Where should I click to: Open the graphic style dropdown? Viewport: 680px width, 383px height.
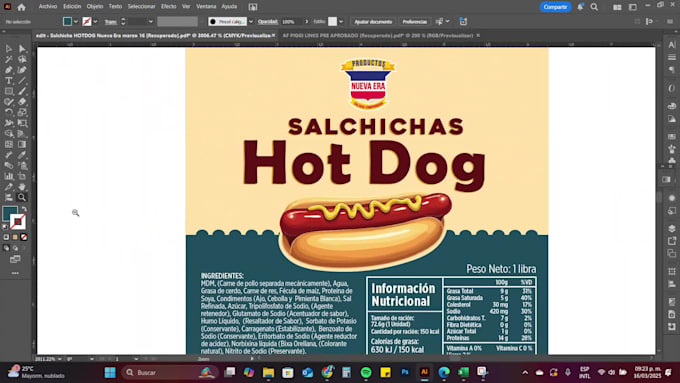[x=341, y=22]
